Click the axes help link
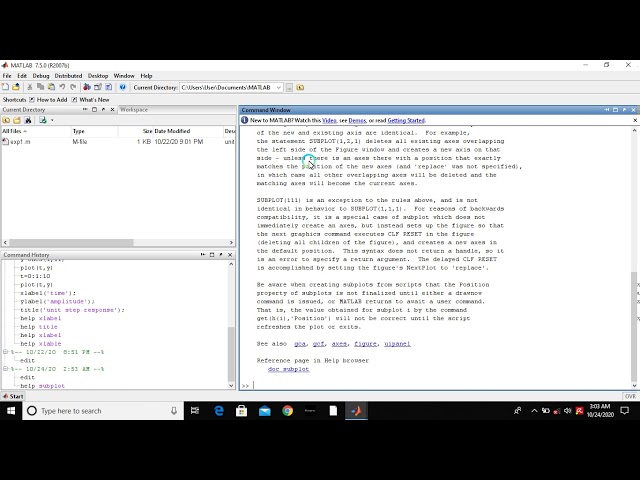 [x=339, y=344]
